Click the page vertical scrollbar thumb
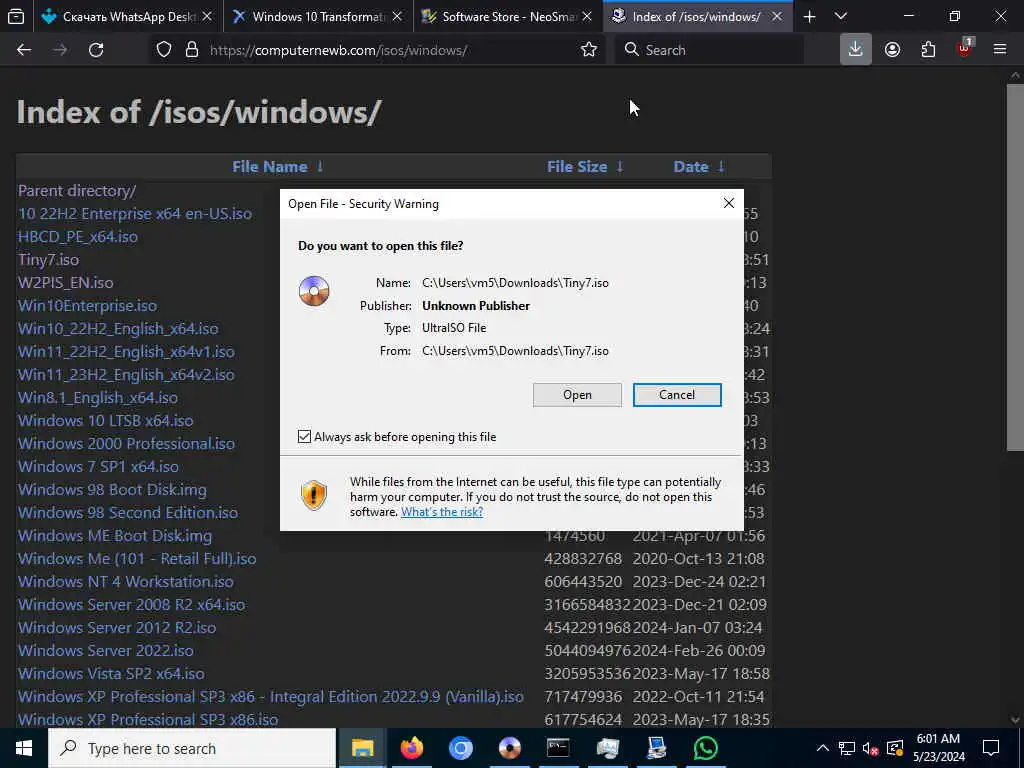This screenshot has height=768, width=1024. click(1015, 268)
